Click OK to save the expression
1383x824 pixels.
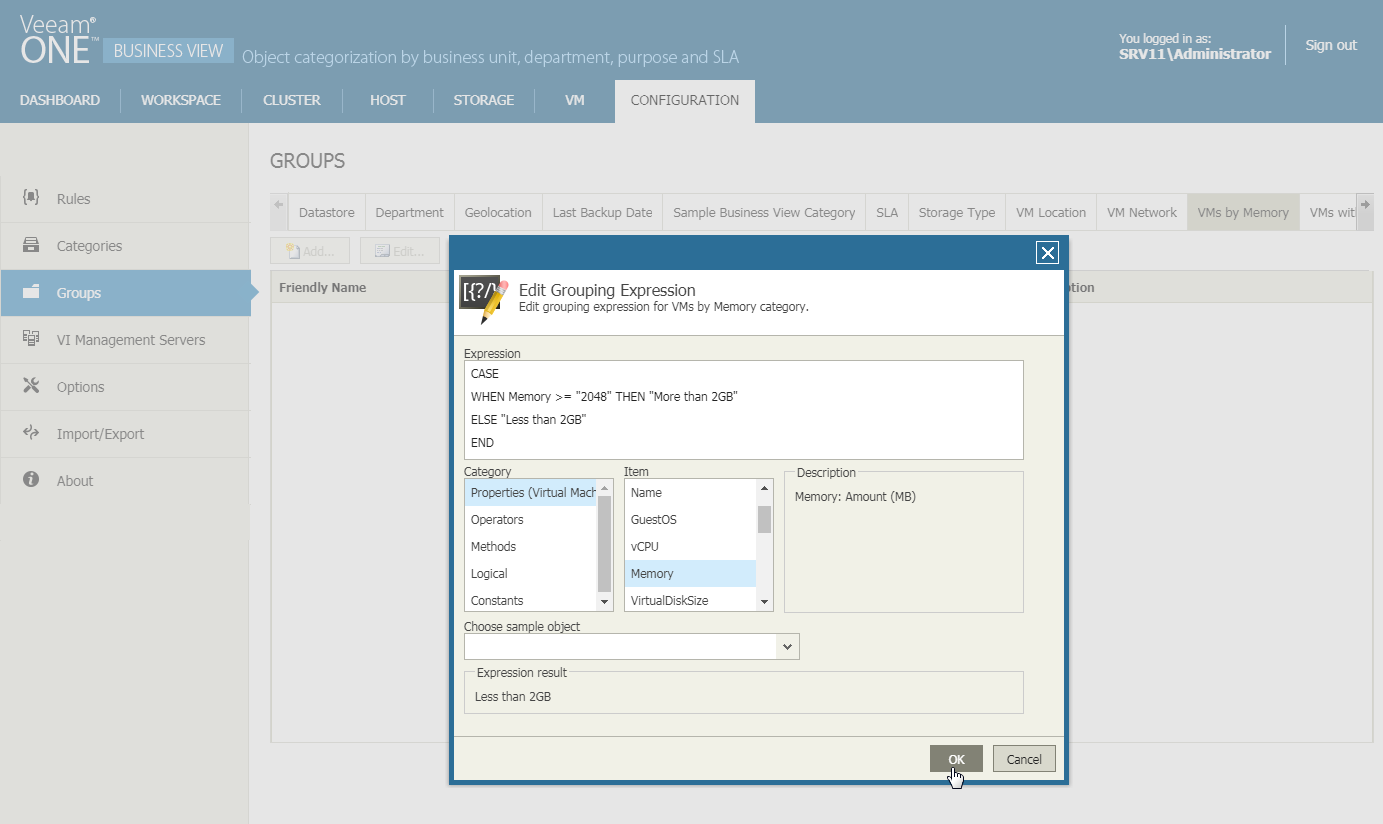click(x=956, y=759)
